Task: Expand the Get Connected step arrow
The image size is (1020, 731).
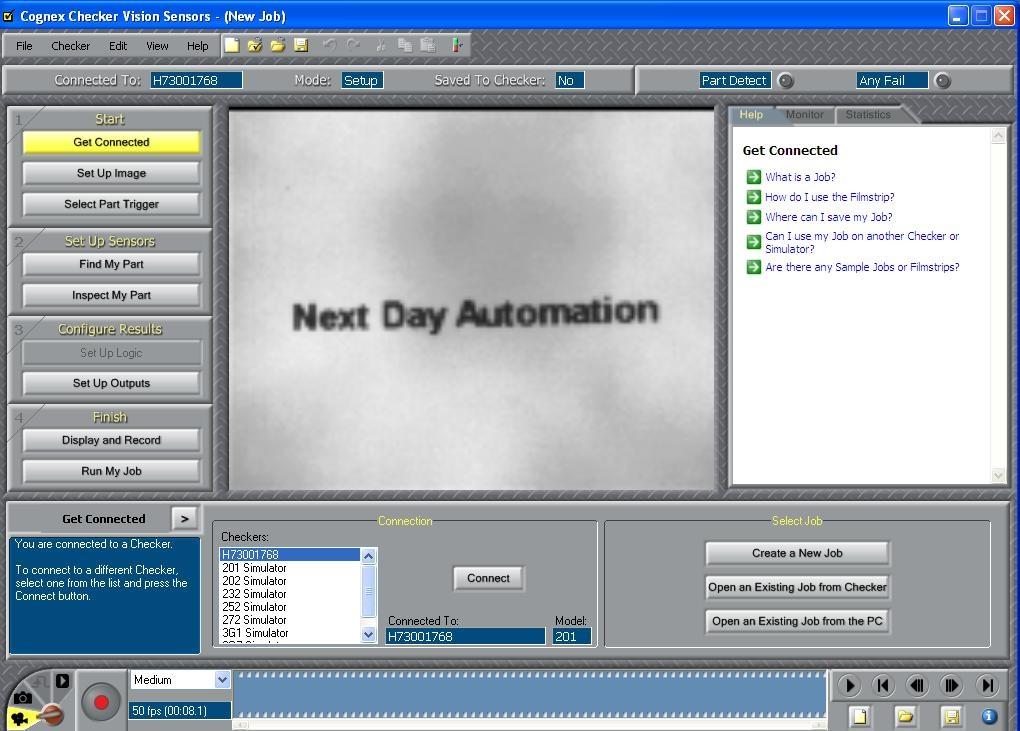Action: (x=184, y=518)
